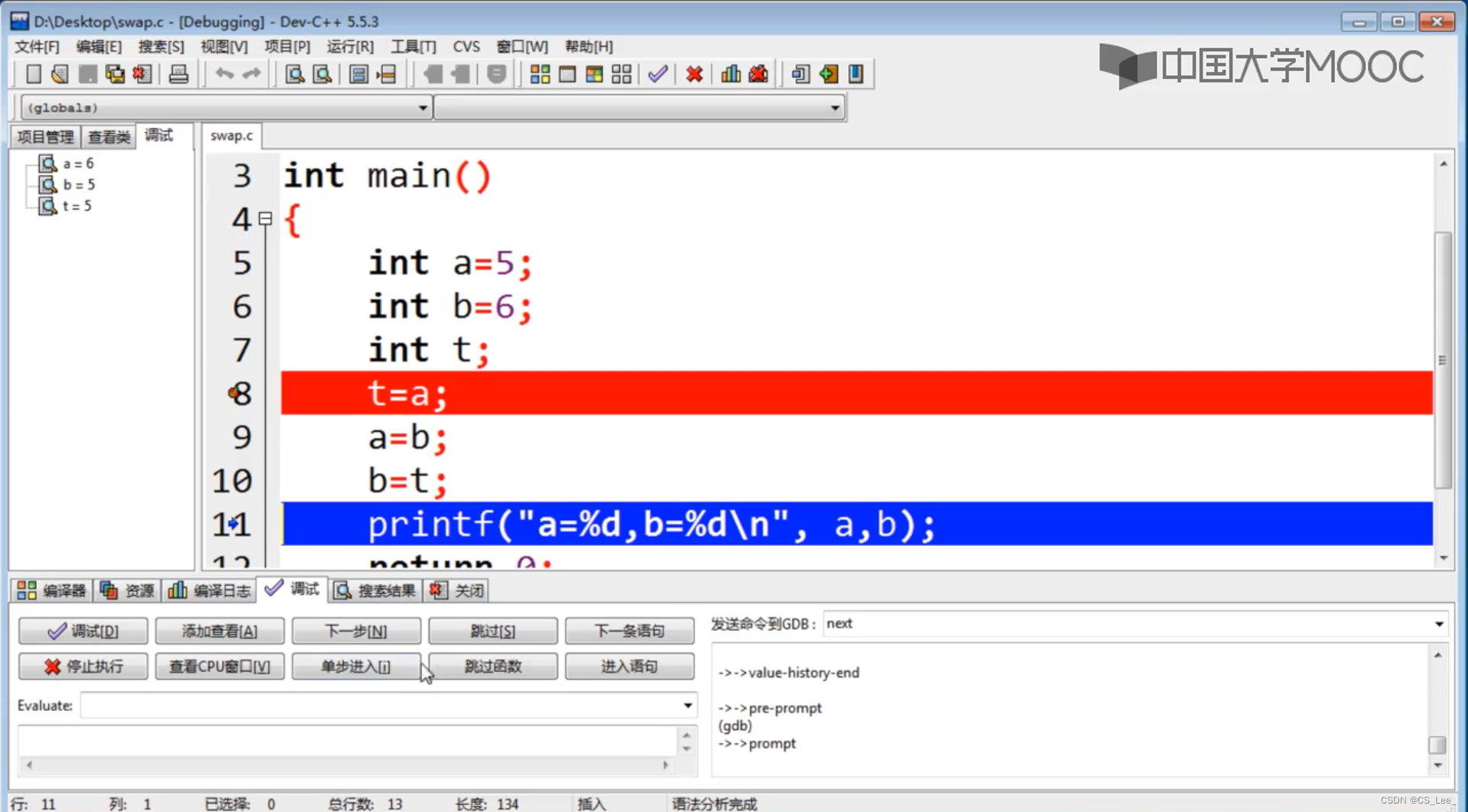This screenshot has width=1468, height=812.
Task: Click the Undo arrow icon
Action: pos(224,74)
